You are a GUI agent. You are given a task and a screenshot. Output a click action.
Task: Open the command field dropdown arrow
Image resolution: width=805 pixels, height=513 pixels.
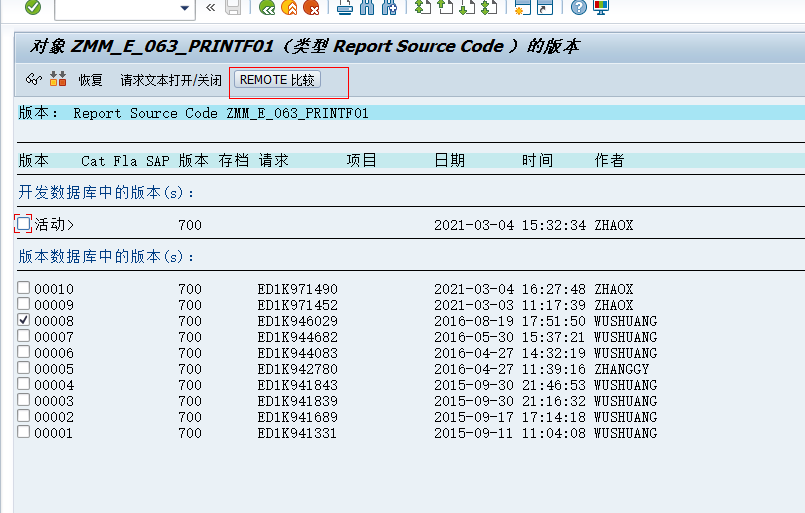[185, 8]
